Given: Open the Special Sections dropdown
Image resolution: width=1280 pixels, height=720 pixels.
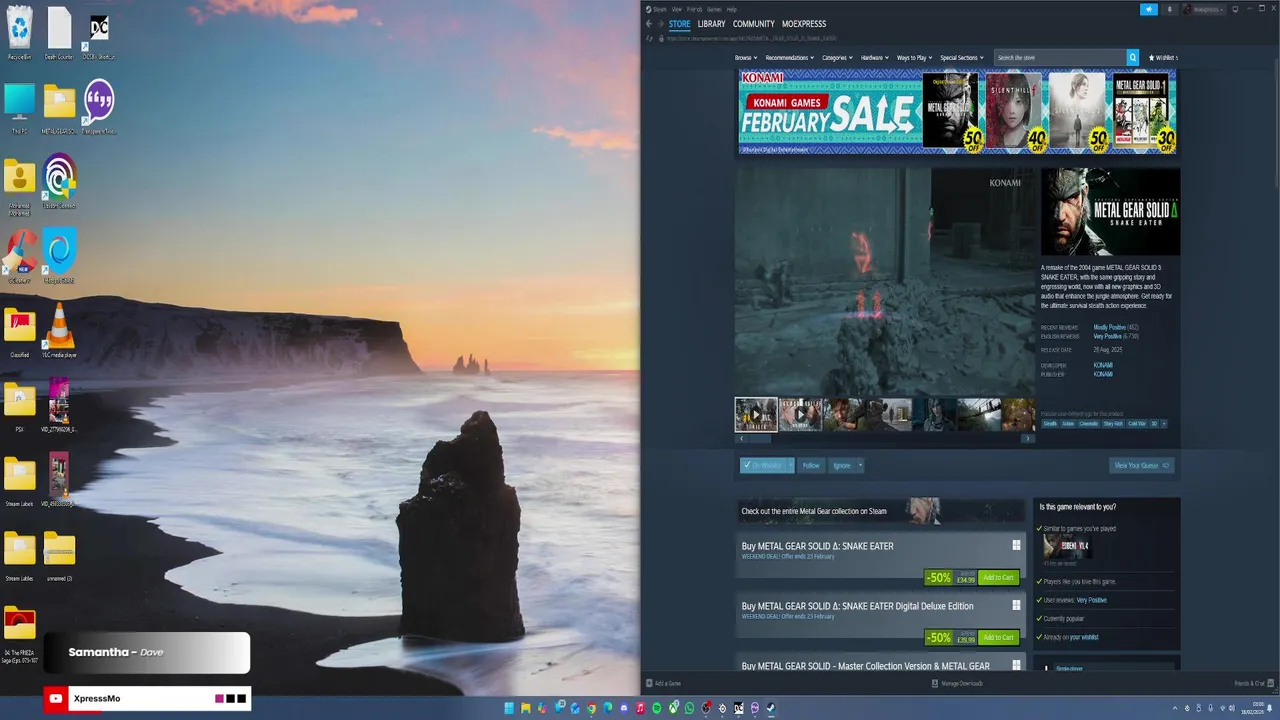Looking at the screenshot, I should coord(962,58).
